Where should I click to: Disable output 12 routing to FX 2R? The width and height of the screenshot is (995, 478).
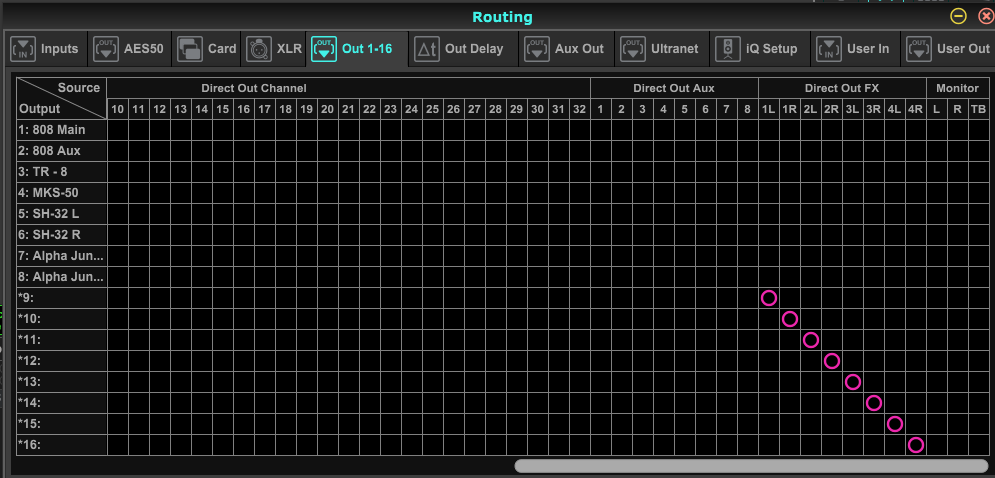831,361
